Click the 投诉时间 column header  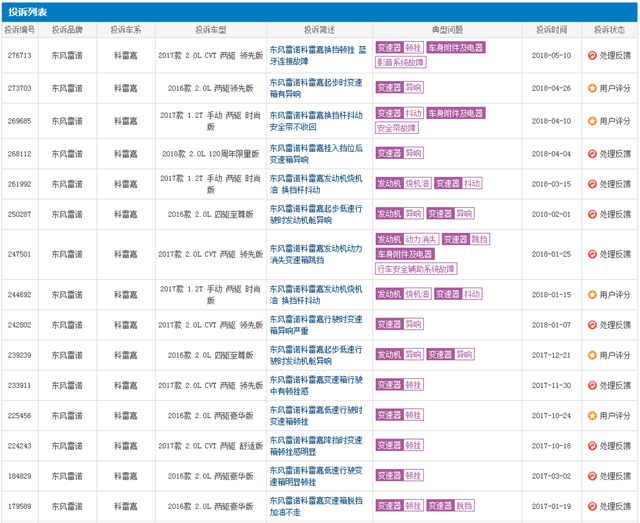551,30
